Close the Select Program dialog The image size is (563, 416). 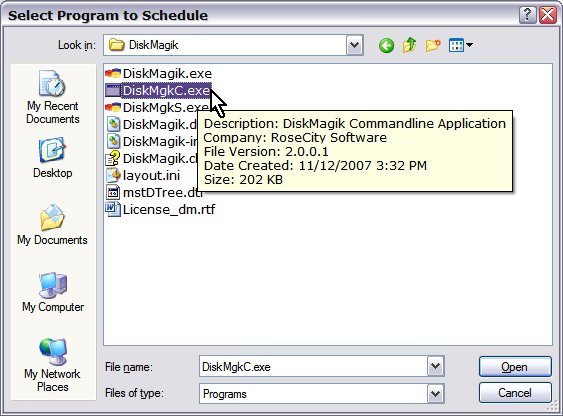tap(548, 15)
